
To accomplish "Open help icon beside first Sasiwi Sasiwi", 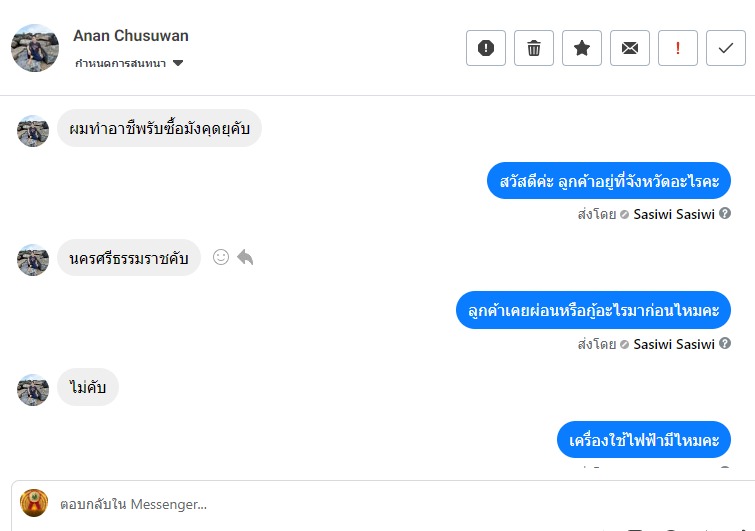I will pos(725,213).
